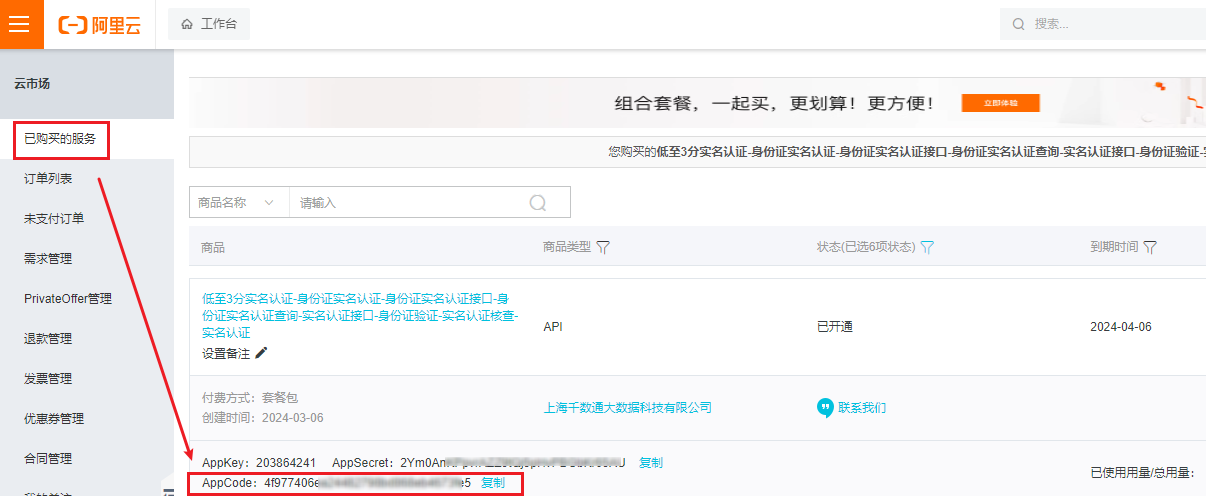Open 需求管理 in sidebar

click(48, 259)
